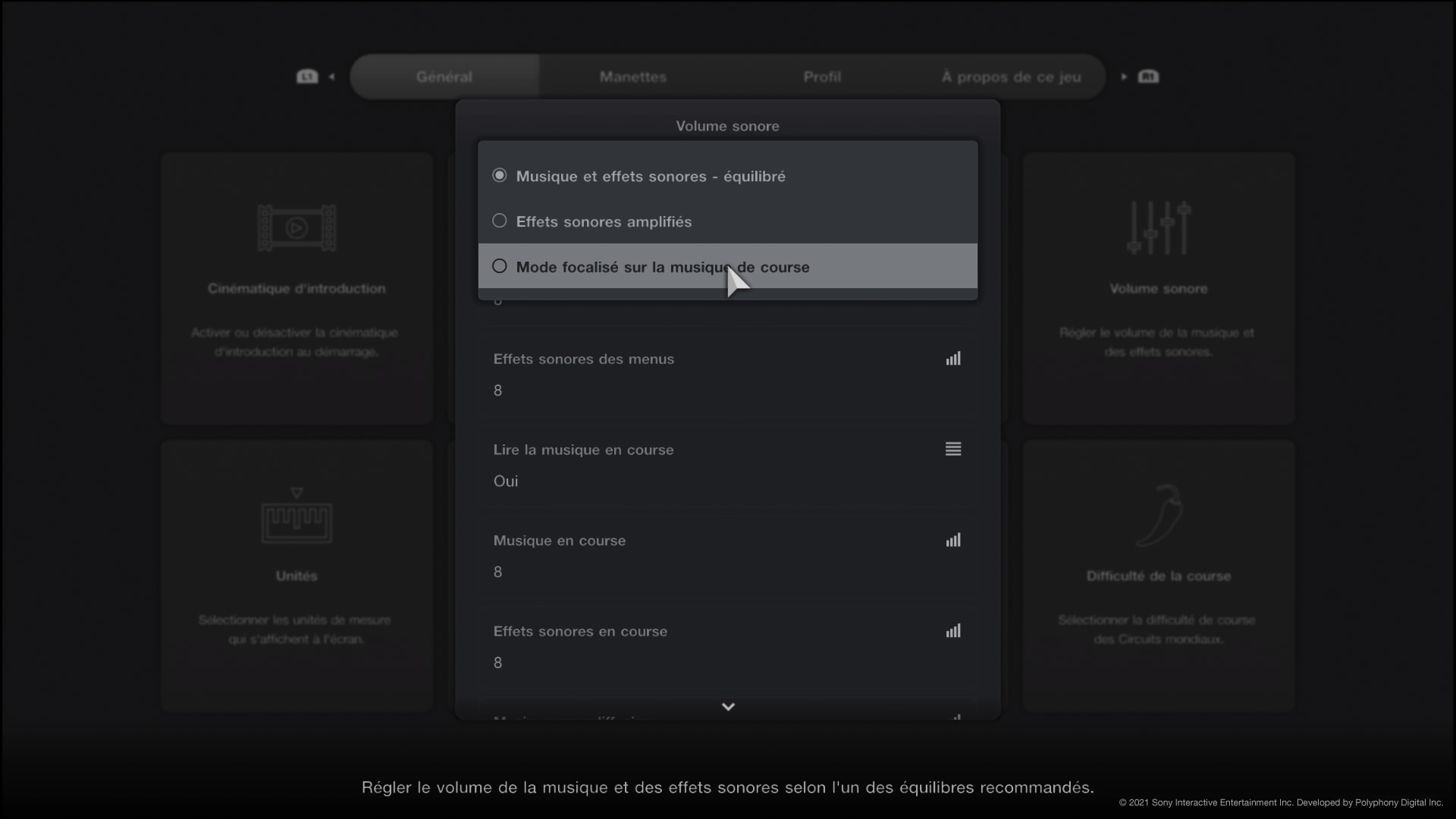Image resolution: width=1456 pixels, height=819 pixels.
Task: Select Musique et effets sonores - équilibré option
Action: tap(650, 176)
